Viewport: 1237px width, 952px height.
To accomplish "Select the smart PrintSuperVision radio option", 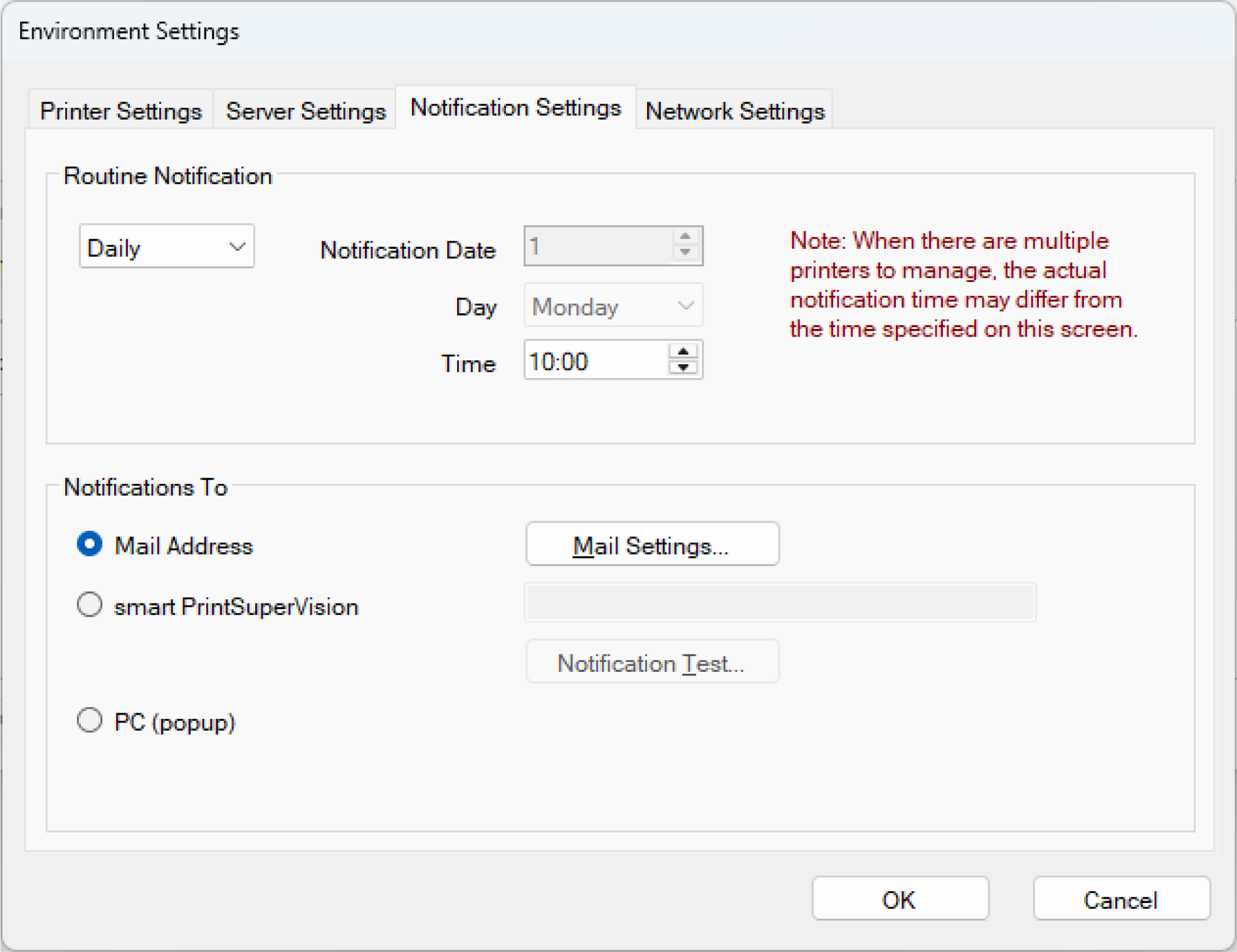I will tap(90, 605).
